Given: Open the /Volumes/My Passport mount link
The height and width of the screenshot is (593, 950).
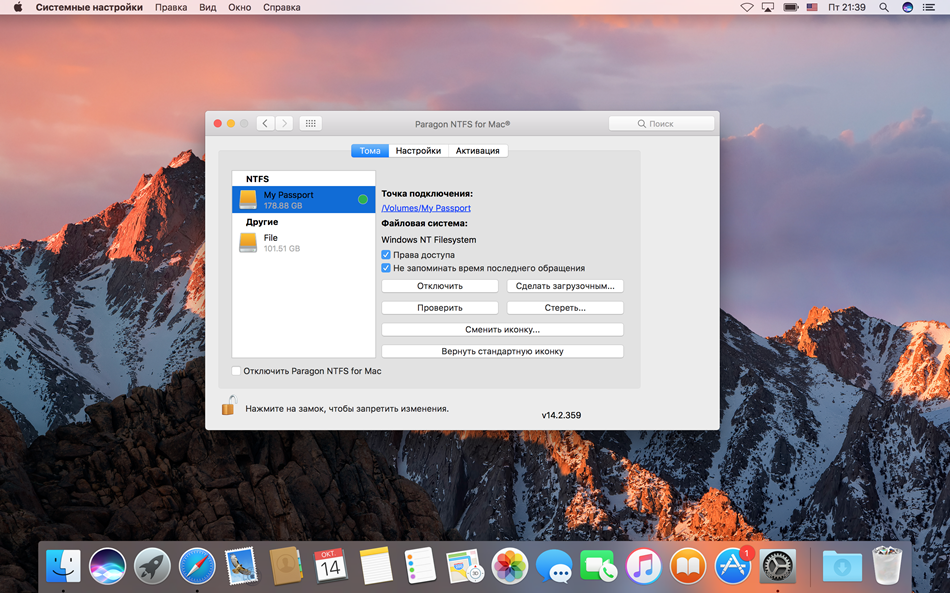Looking at the screenshot, I should point(426,208).
